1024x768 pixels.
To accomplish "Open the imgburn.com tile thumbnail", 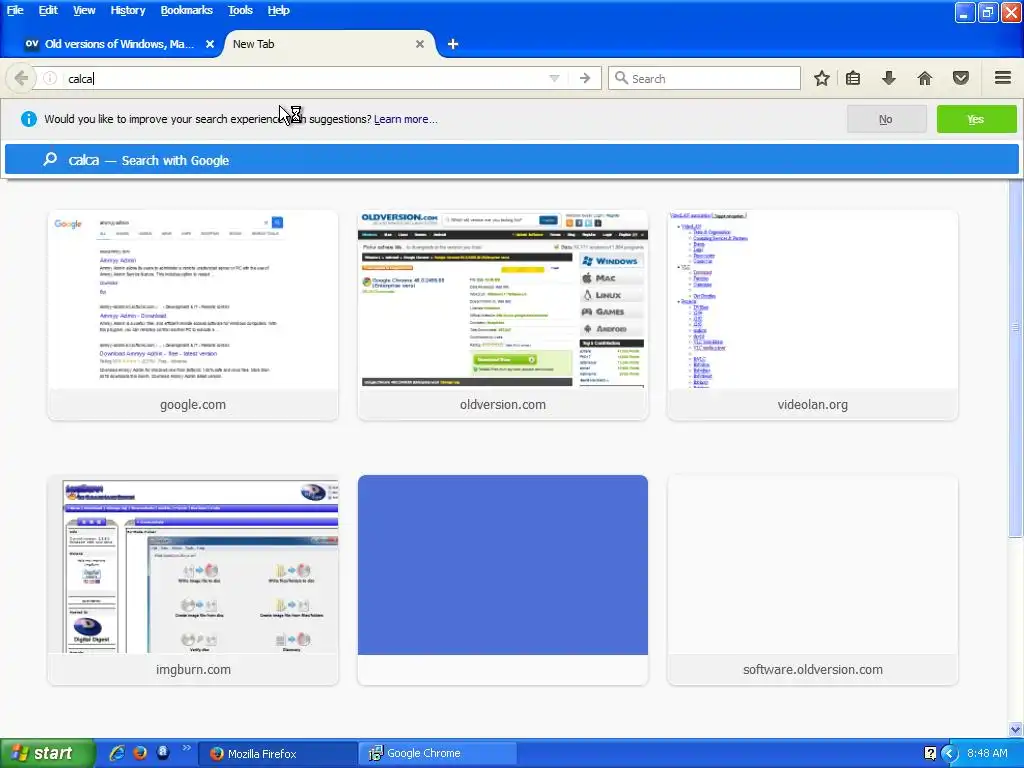I will click(193, 566).
